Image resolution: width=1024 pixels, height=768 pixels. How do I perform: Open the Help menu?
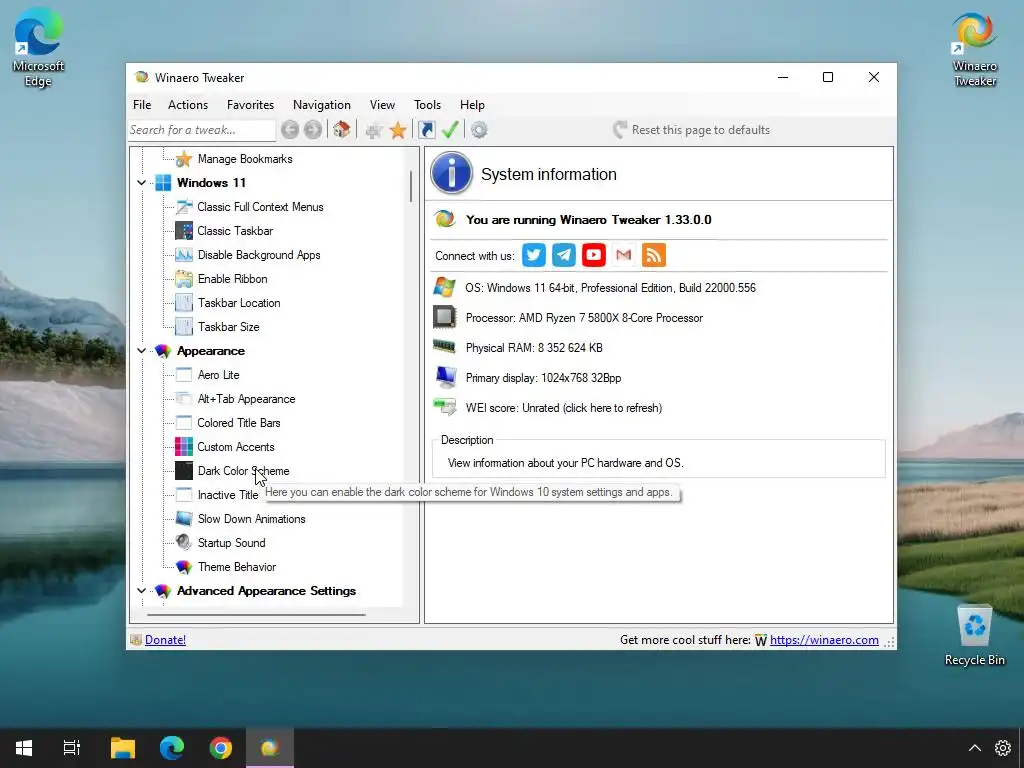tap(472, 104)
